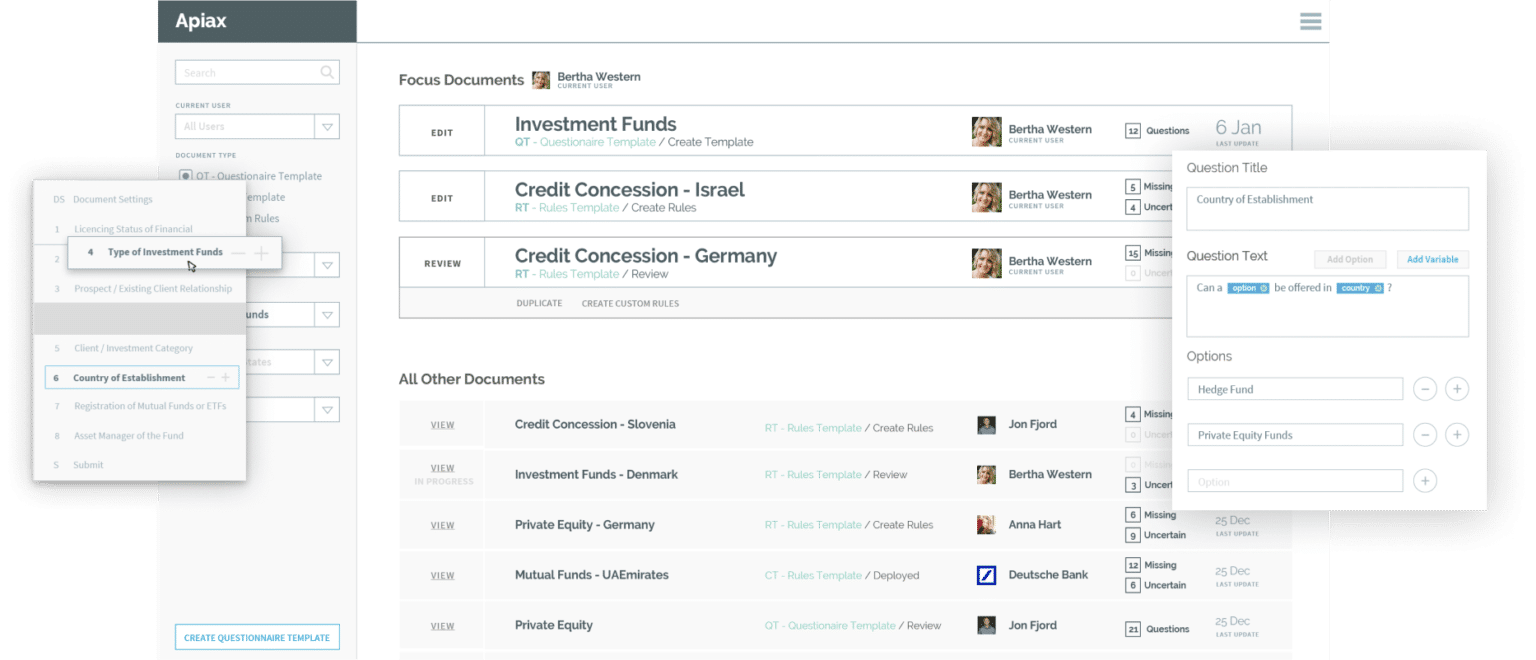1536x660 pixels.
Task: Remove the country variable tag
Action: coord(1377,288)
